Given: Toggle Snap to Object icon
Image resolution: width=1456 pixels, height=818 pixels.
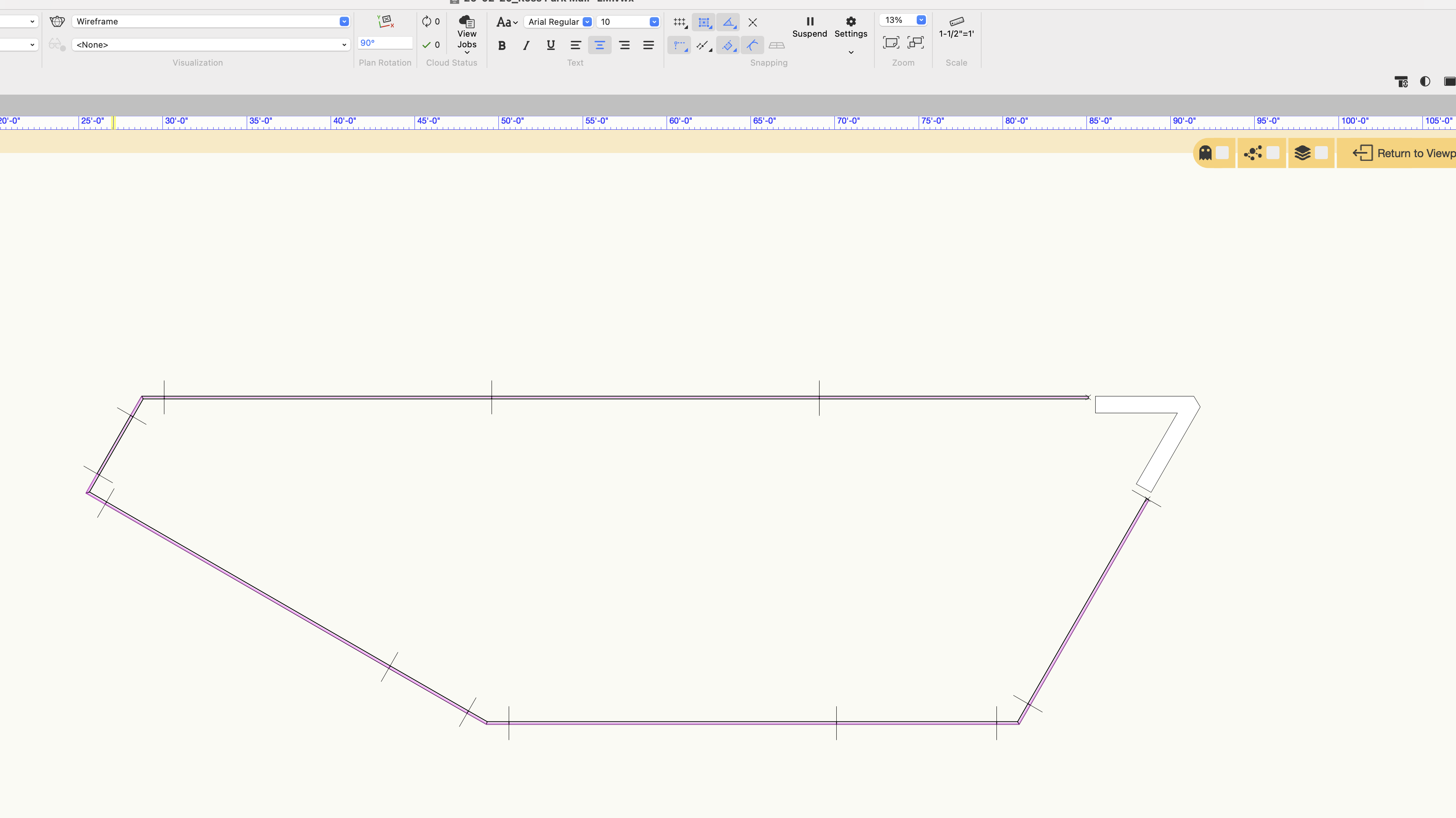Looking at the screenshot, I should tap(704, 22).
